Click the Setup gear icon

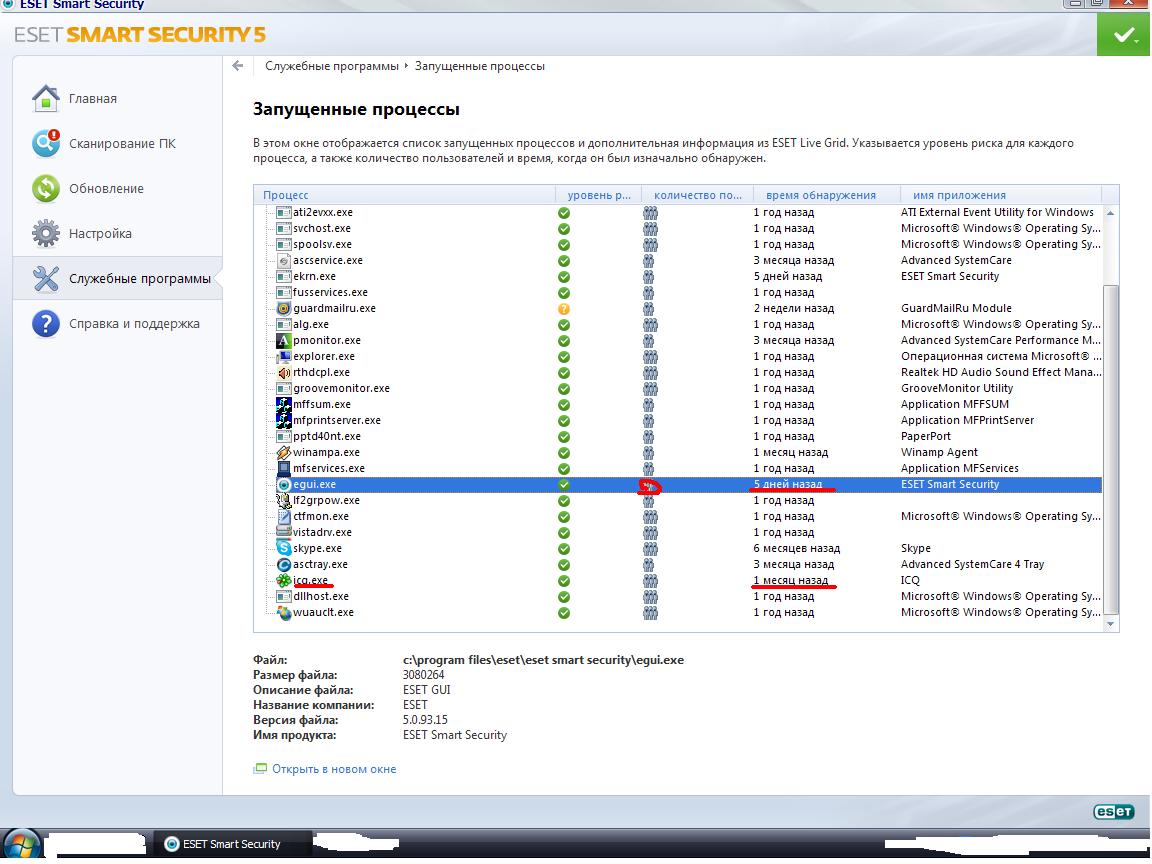46,234
